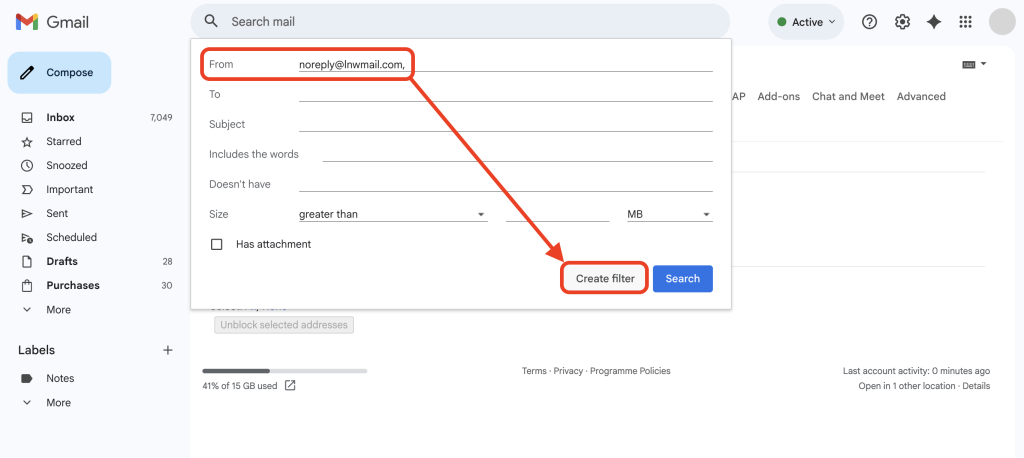Switch to the Advanced settings tab
Viewport: 1024px width, 458px height.
click(x=921, y=96)
